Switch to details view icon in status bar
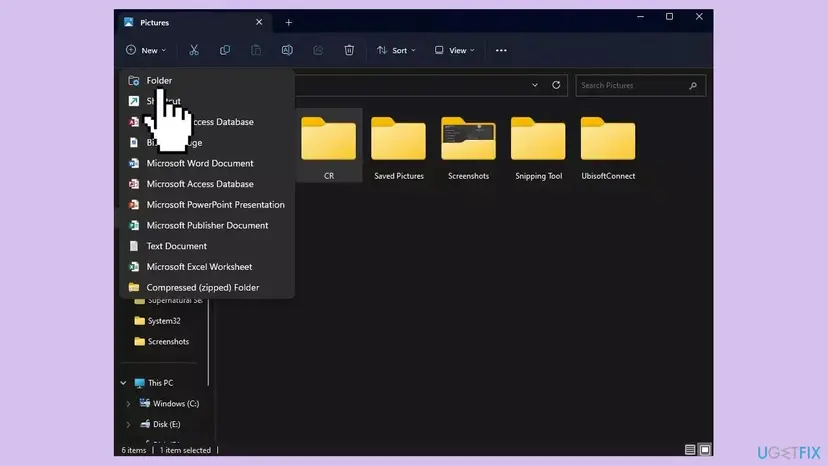The width and height of the screenshot is (828, 466). 690,450
